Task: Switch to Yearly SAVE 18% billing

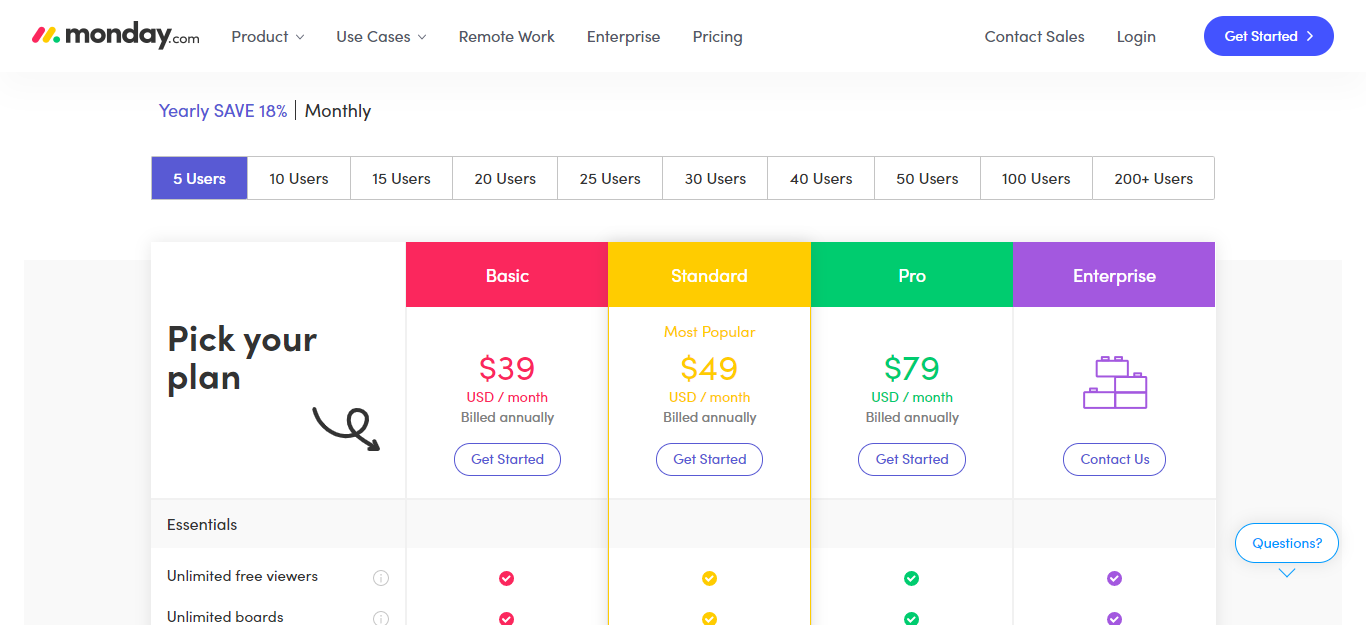Action: pos(223,111)
